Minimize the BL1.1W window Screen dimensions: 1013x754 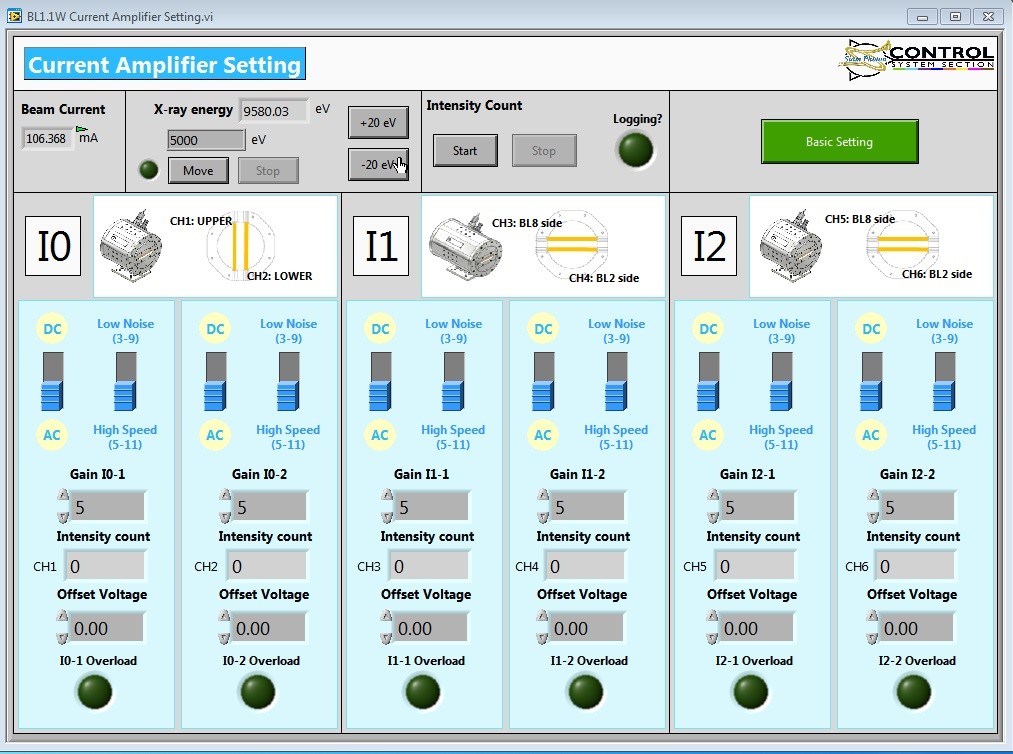923,17
